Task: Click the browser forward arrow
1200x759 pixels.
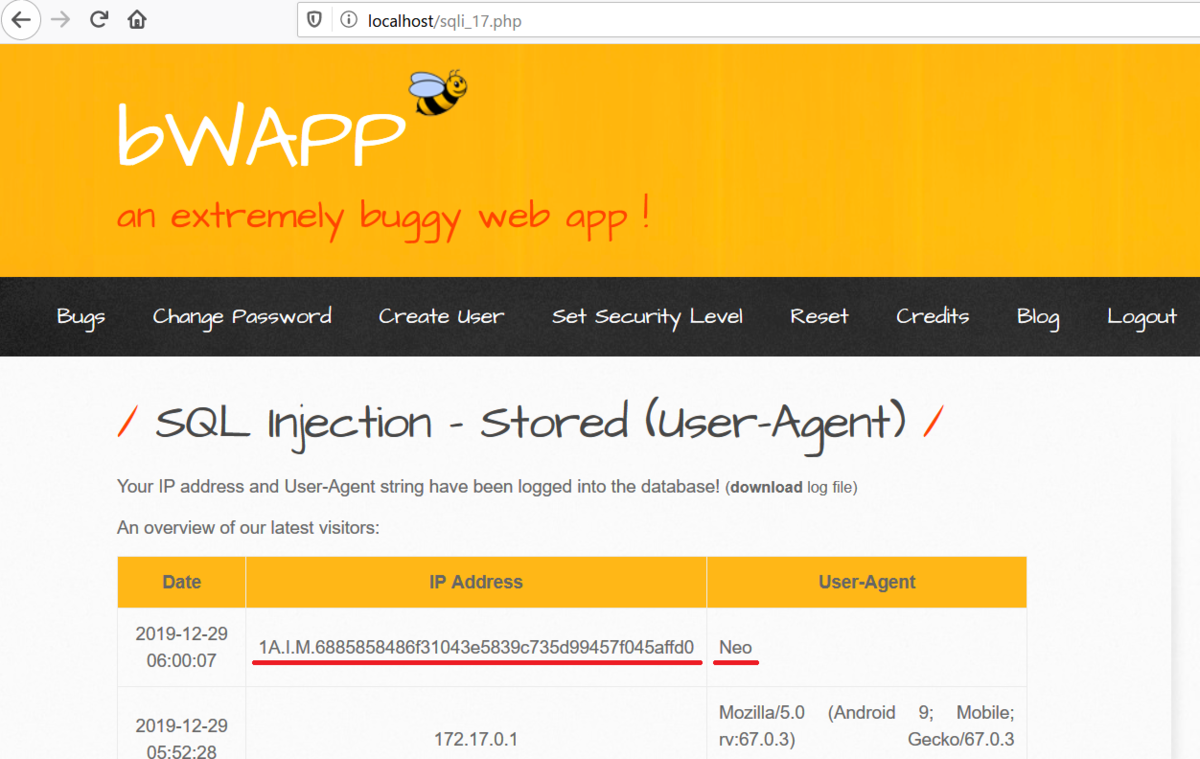Action: tap(61, 20)
